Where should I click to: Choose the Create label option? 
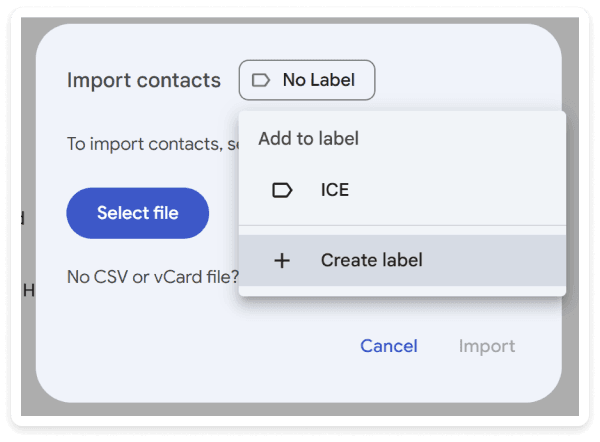(x=402, y=261)
